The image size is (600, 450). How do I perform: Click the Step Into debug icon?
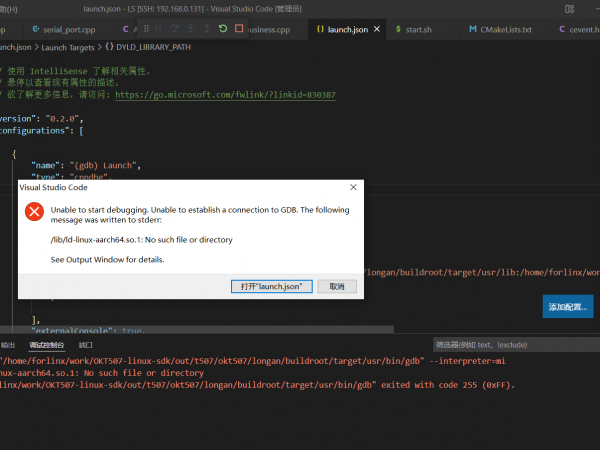pos(191,29)
